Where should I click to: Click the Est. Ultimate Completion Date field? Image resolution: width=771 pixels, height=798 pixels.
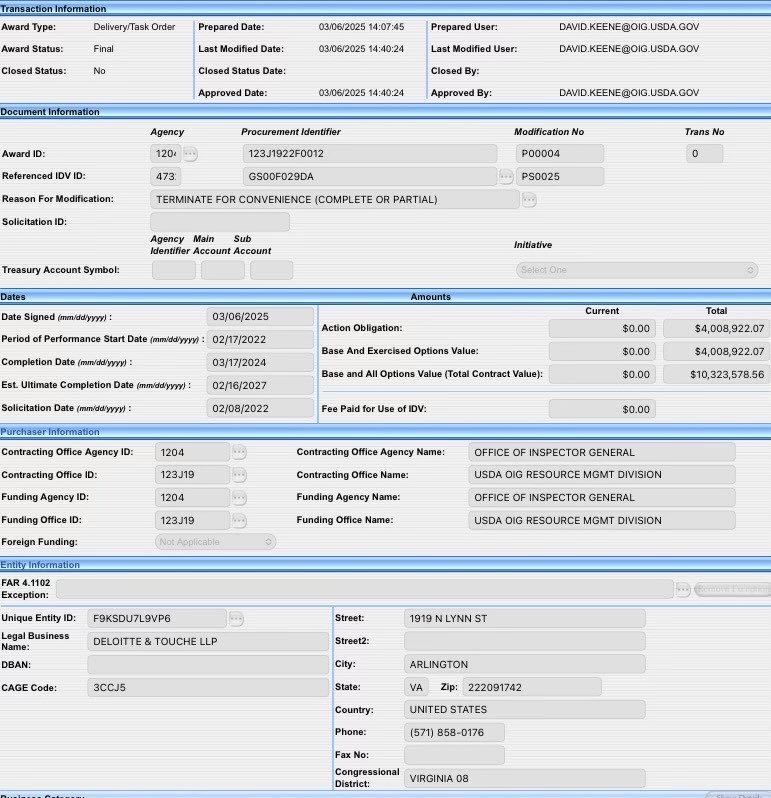click(259, 385)
